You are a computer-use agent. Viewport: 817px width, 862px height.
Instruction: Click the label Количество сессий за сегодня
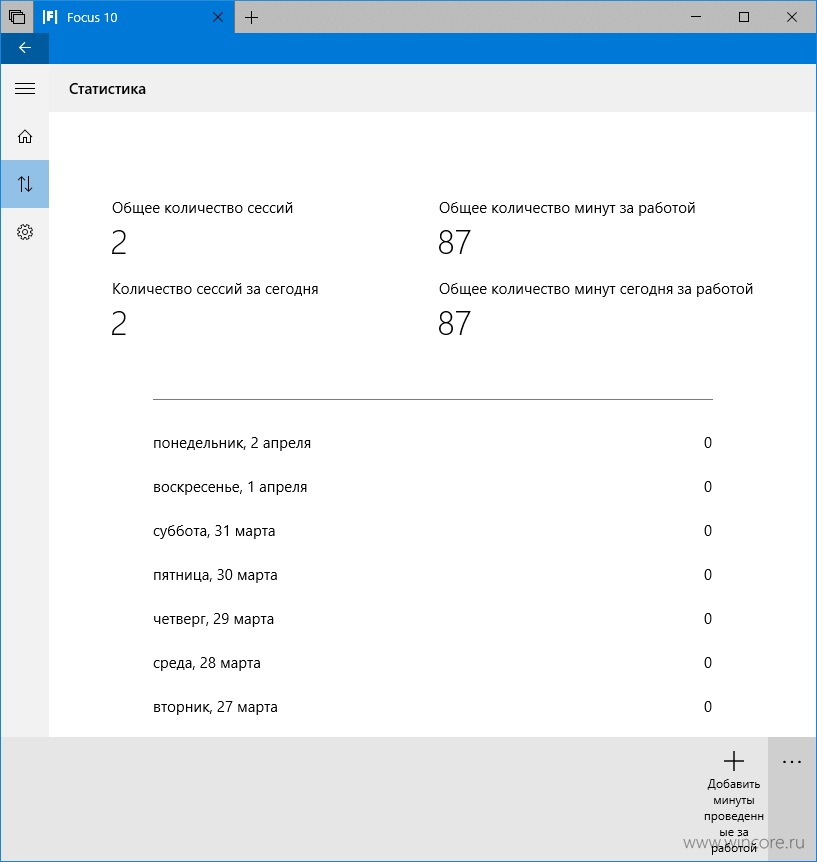click(215, 289)
